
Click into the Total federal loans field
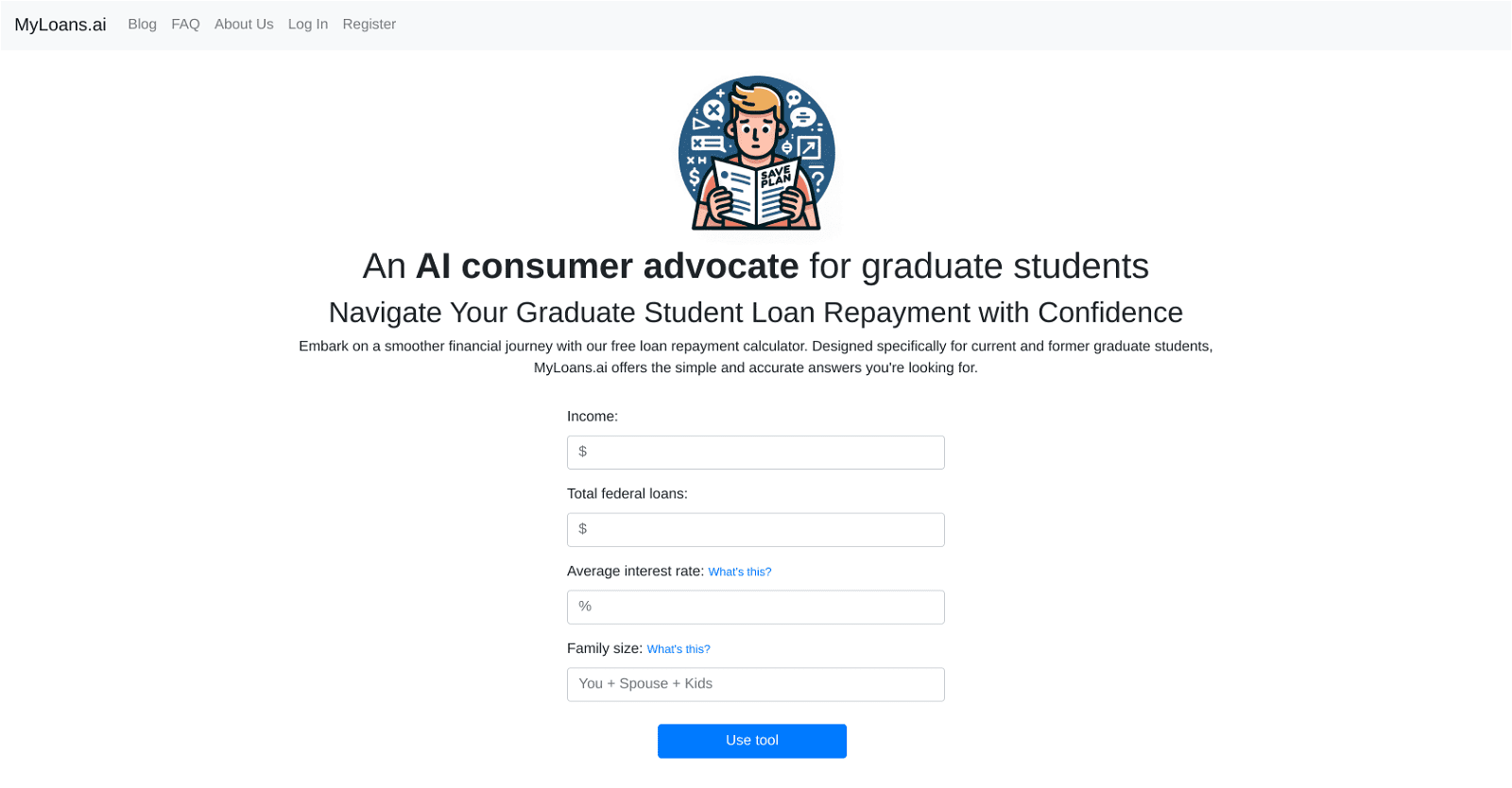(756, 530)
